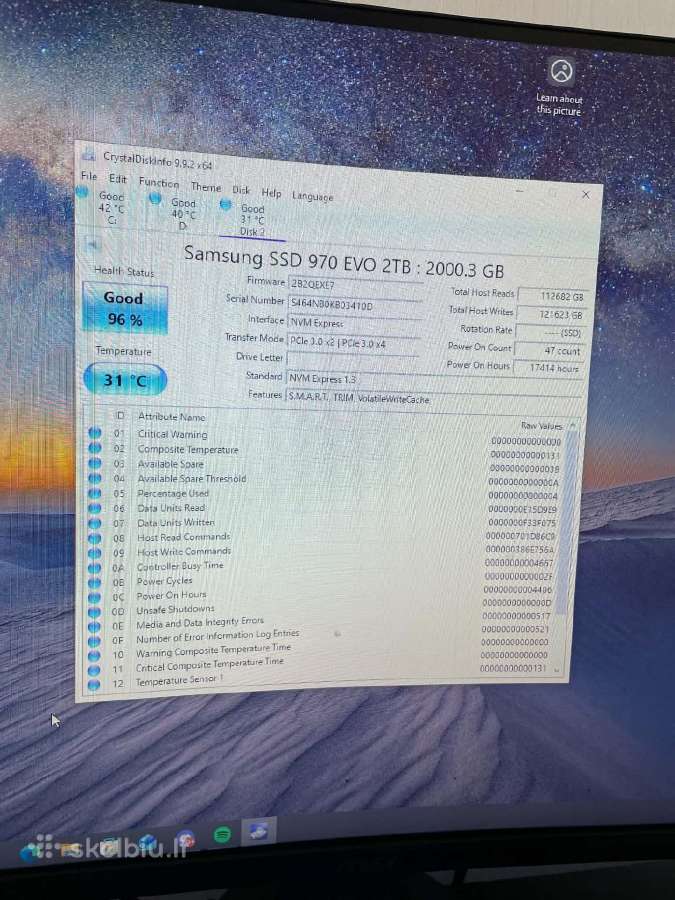
Task: Click the CrystalDiskInfo taskbar icon
Action: (x=258, y=831)
